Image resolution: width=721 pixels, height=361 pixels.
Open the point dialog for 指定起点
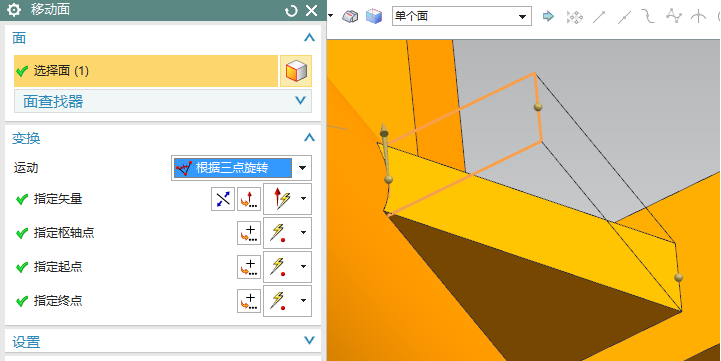(x=249, y=267)
